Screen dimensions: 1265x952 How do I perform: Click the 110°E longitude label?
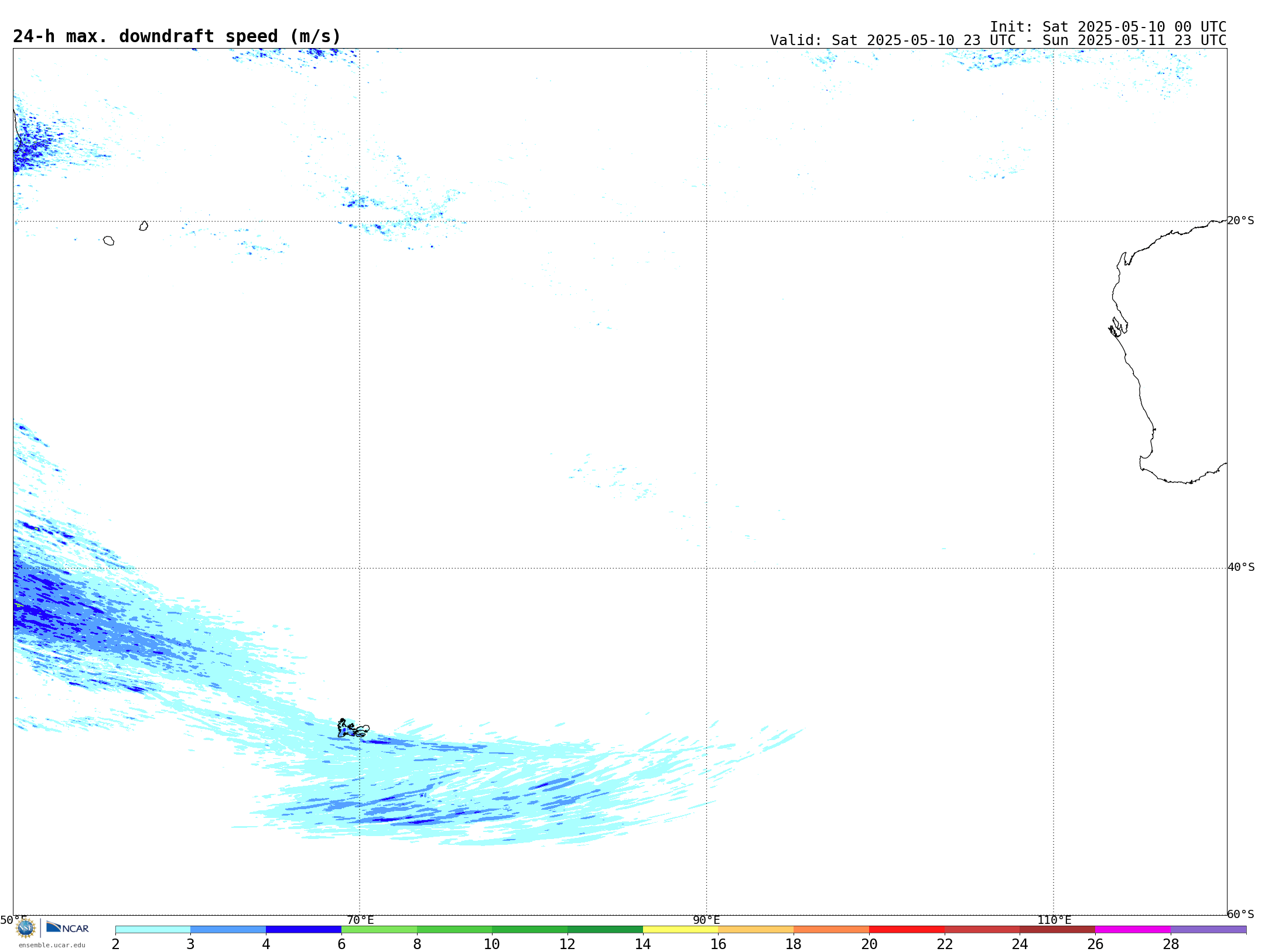[1054, 920]
